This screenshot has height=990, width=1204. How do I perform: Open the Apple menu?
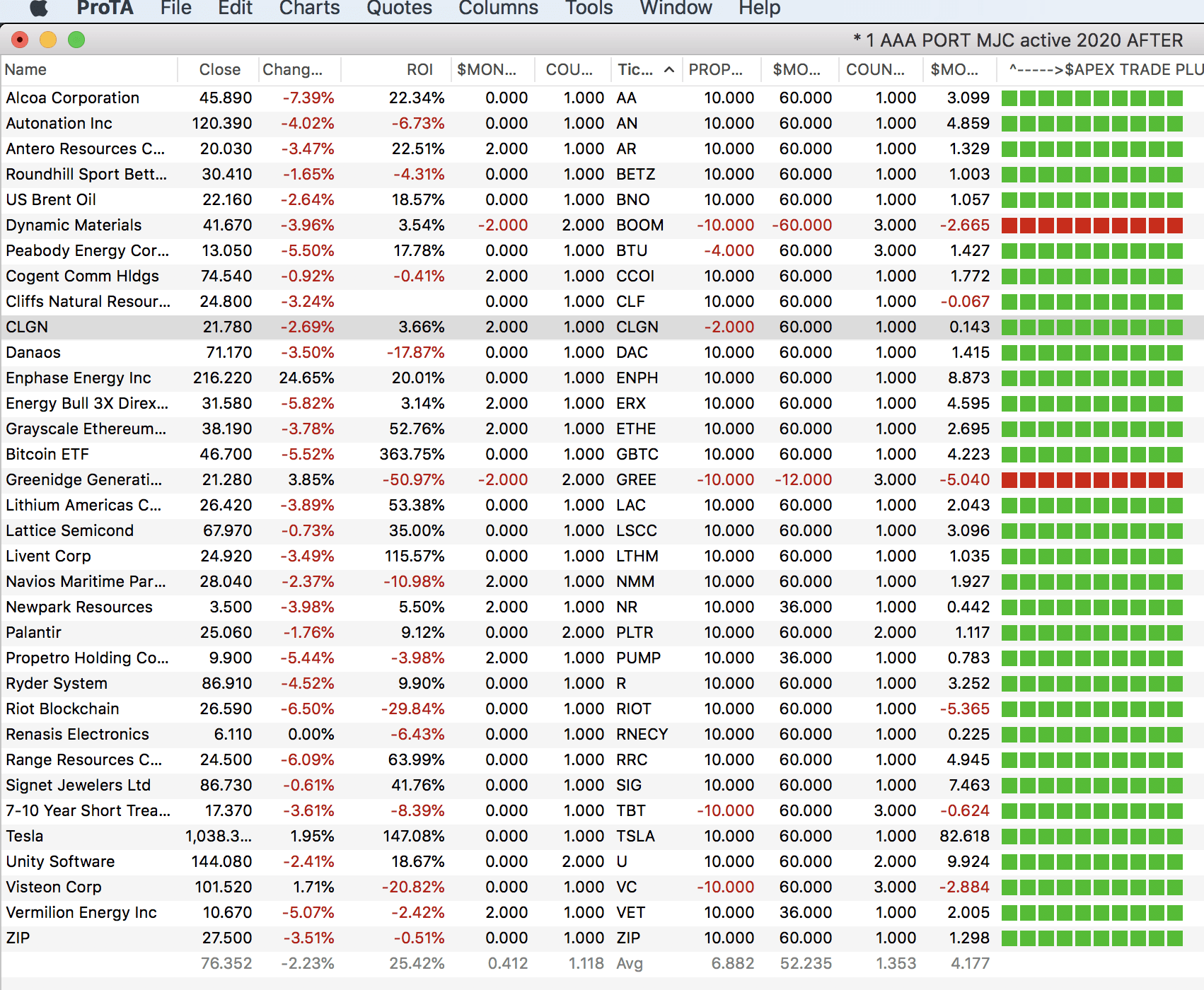click(39, 8)
